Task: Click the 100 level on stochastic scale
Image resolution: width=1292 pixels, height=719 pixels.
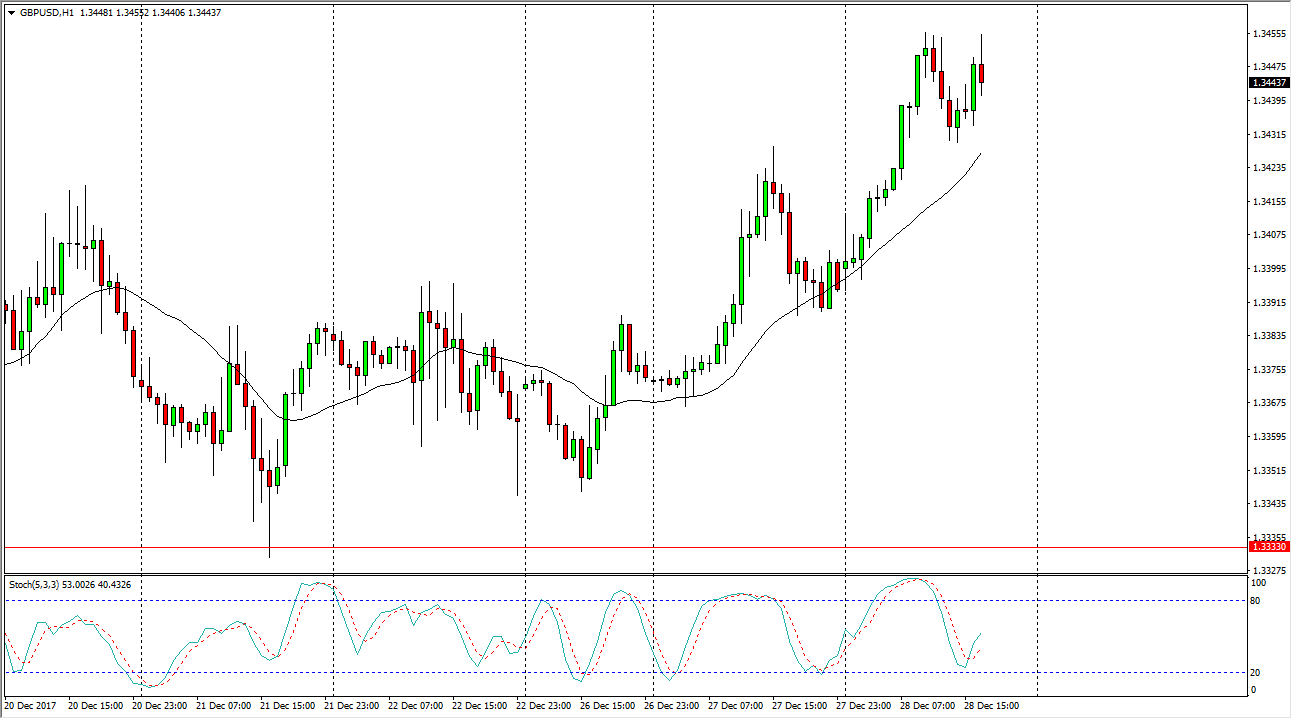Action: pos(1260,583)
